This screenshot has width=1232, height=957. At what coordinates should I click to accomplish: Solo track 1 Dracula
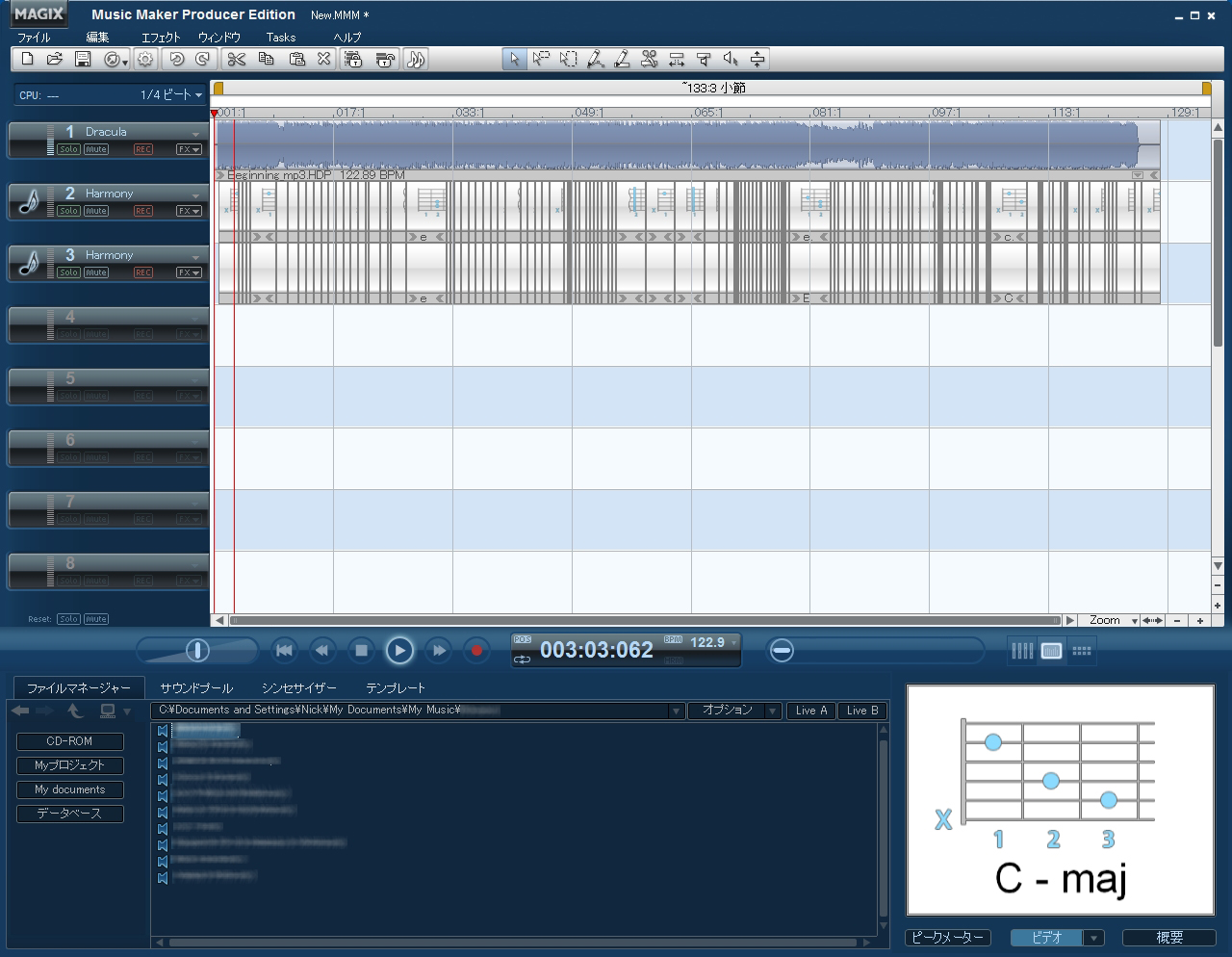[68, 149]
